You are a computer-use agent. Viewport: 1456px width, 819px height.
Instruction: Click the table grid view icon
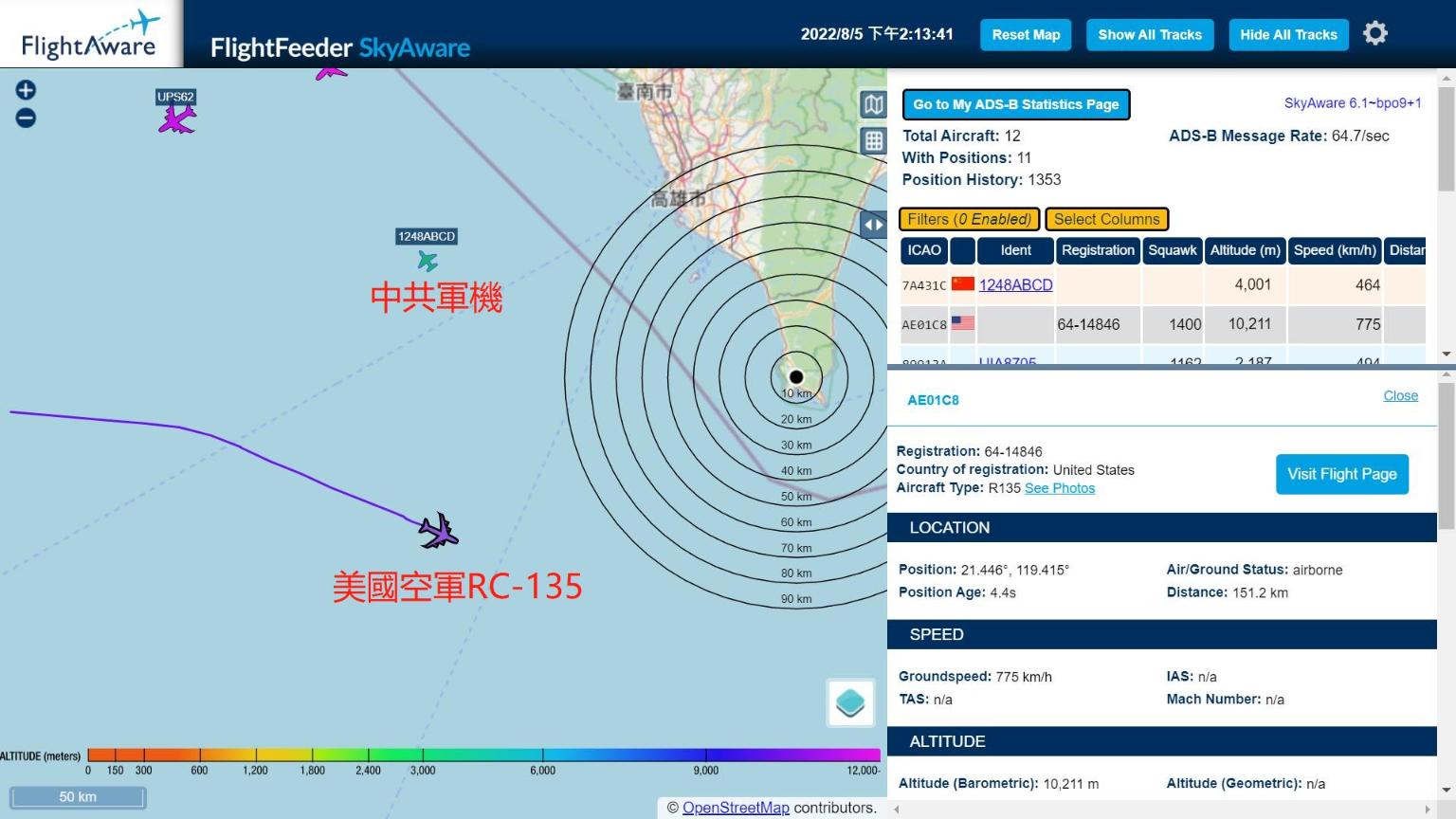pos(873,141)
